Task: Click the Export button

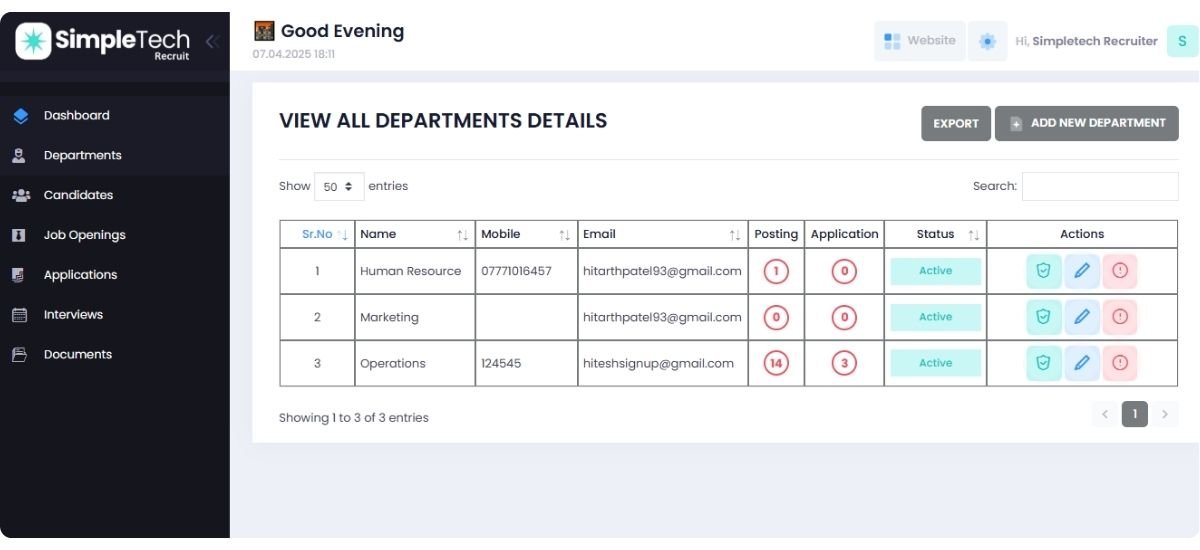Action: click(x=955, y=124)
